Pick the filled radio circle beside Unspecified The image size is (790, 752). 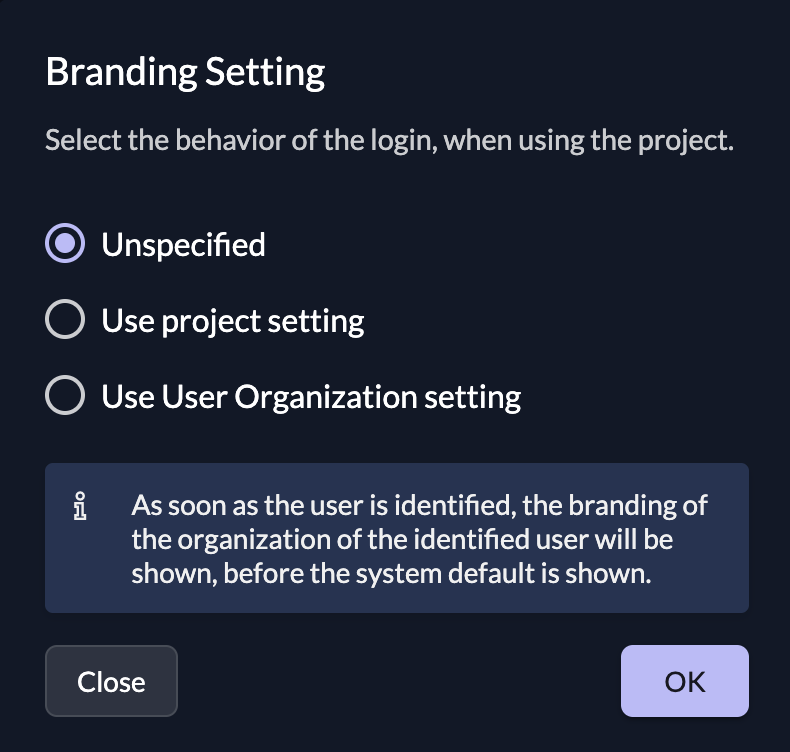[65, 244]
